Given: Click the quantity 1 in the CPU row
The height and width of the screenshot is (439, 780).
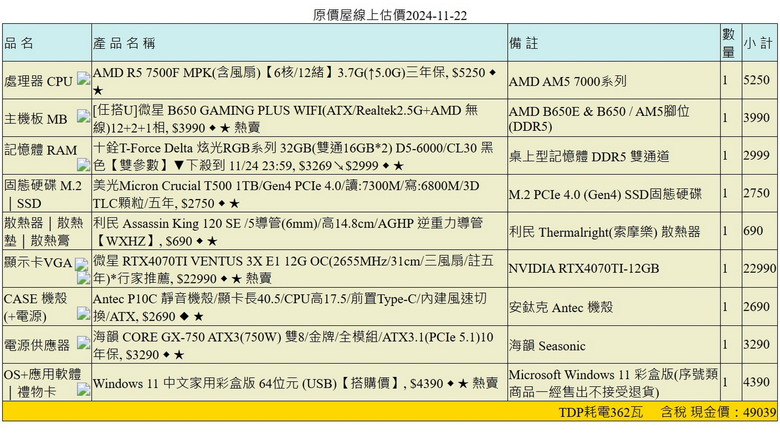Looking at the screenshot, I should 725,80.
